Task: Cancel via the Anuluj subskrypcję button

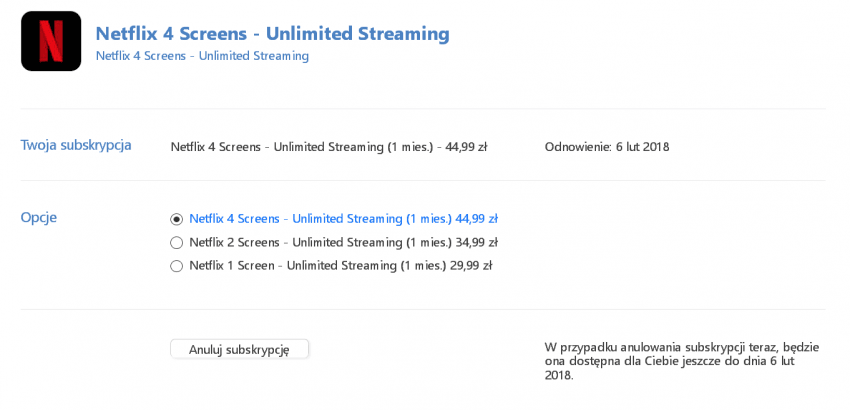Action: [x=240, y=350]
